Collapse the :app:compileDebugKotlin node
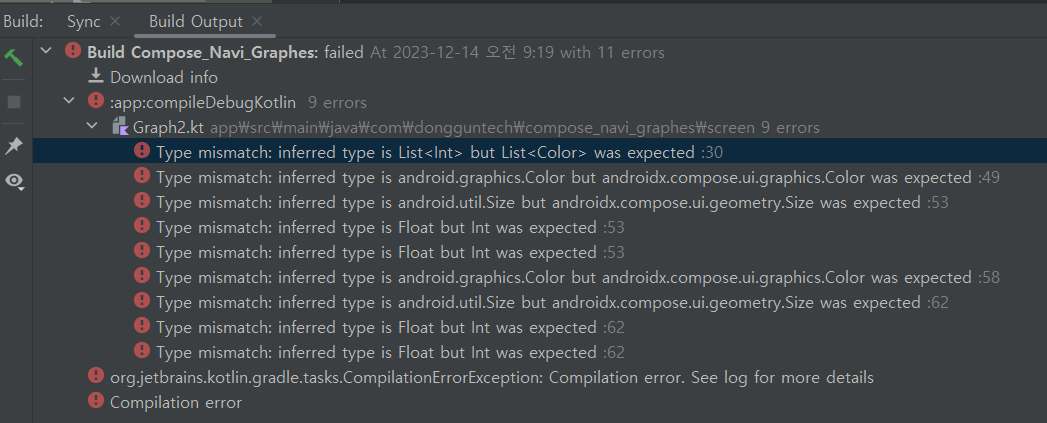 (x=68, y=101)
